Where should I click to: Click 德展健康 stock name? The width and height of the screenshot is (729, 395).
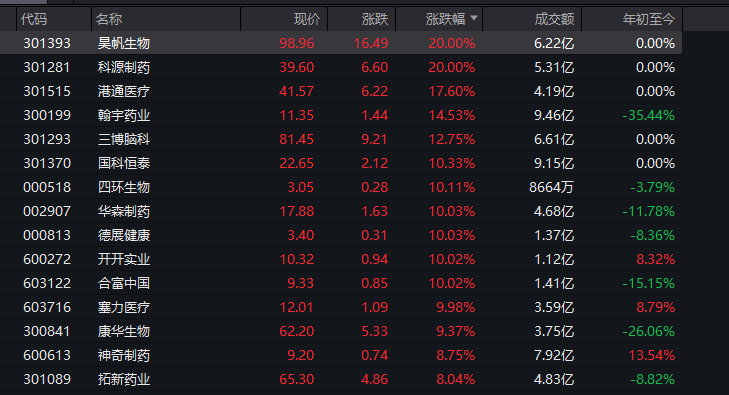tap(124, 235)
